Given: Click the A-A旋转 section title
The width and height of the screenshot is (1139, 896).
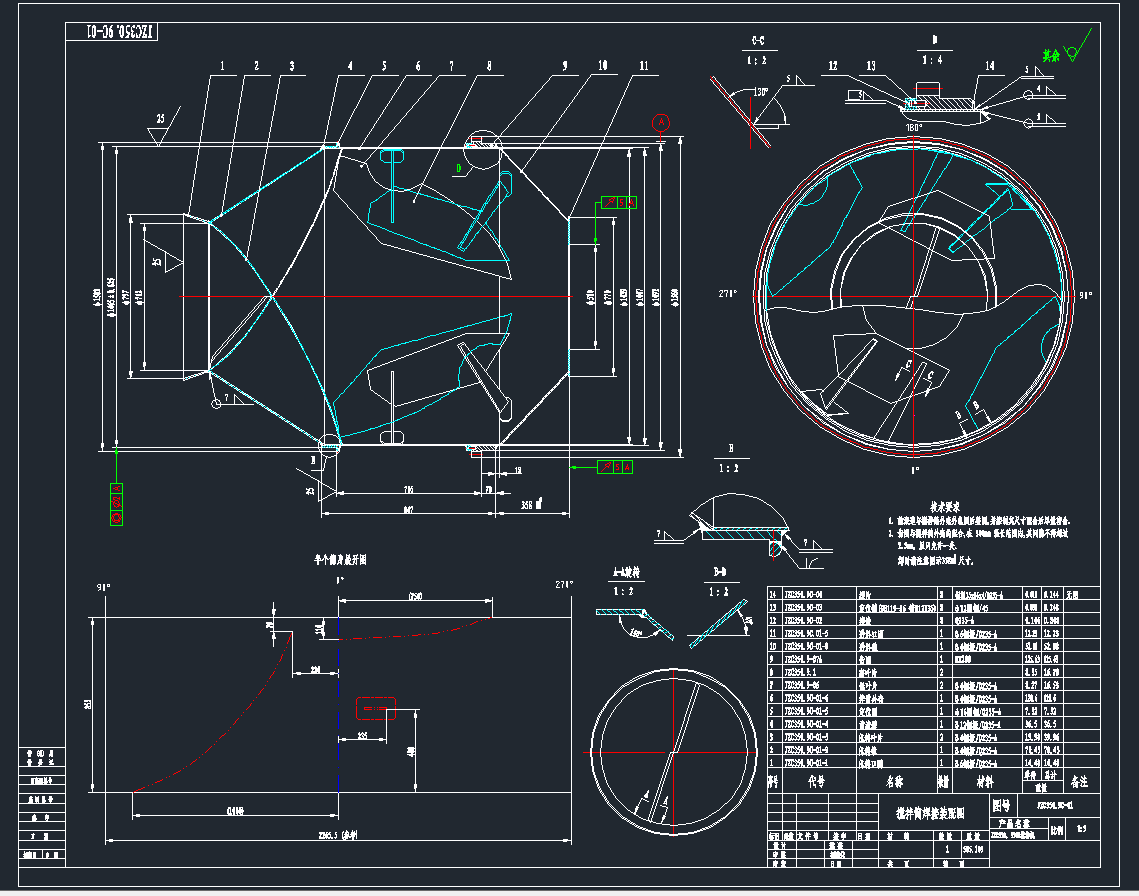Looking at the screenshot, I should 626,573.
